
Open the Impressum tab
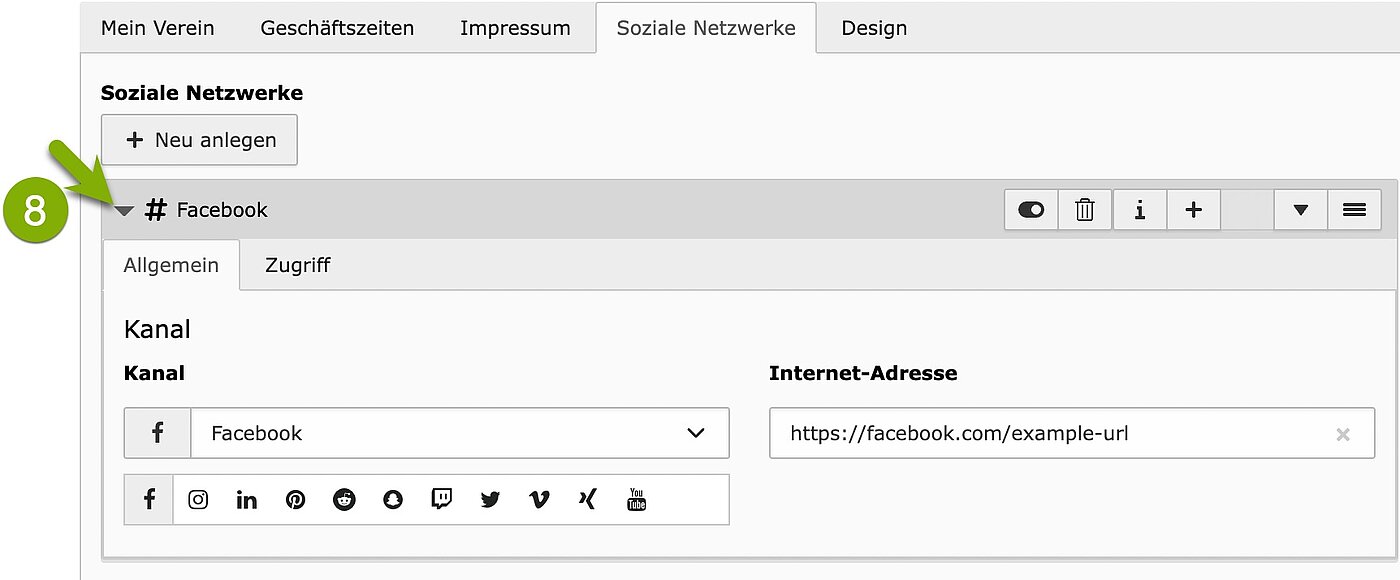click(515, 28)
